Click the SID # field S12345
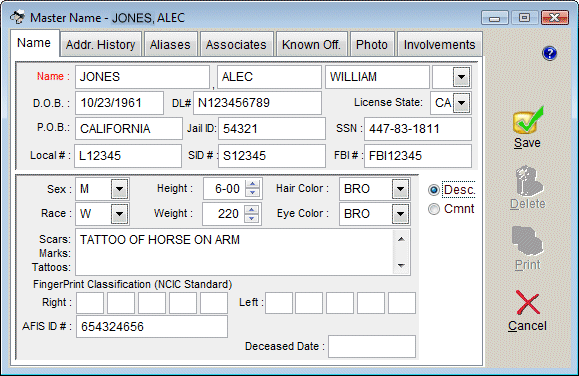 272,155
